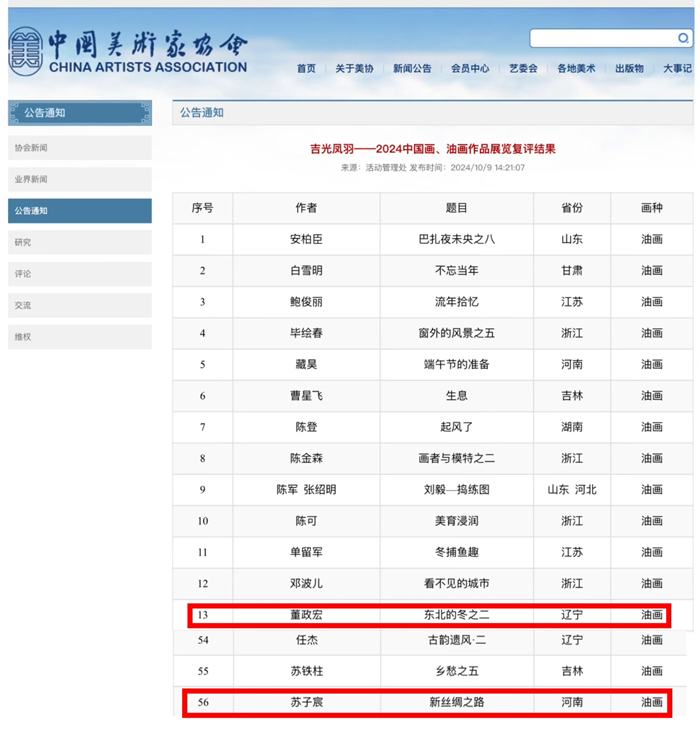Click the 作者 column header in table
The width and height of the screenshot is (700, 744).
click(x=306, y=208)
